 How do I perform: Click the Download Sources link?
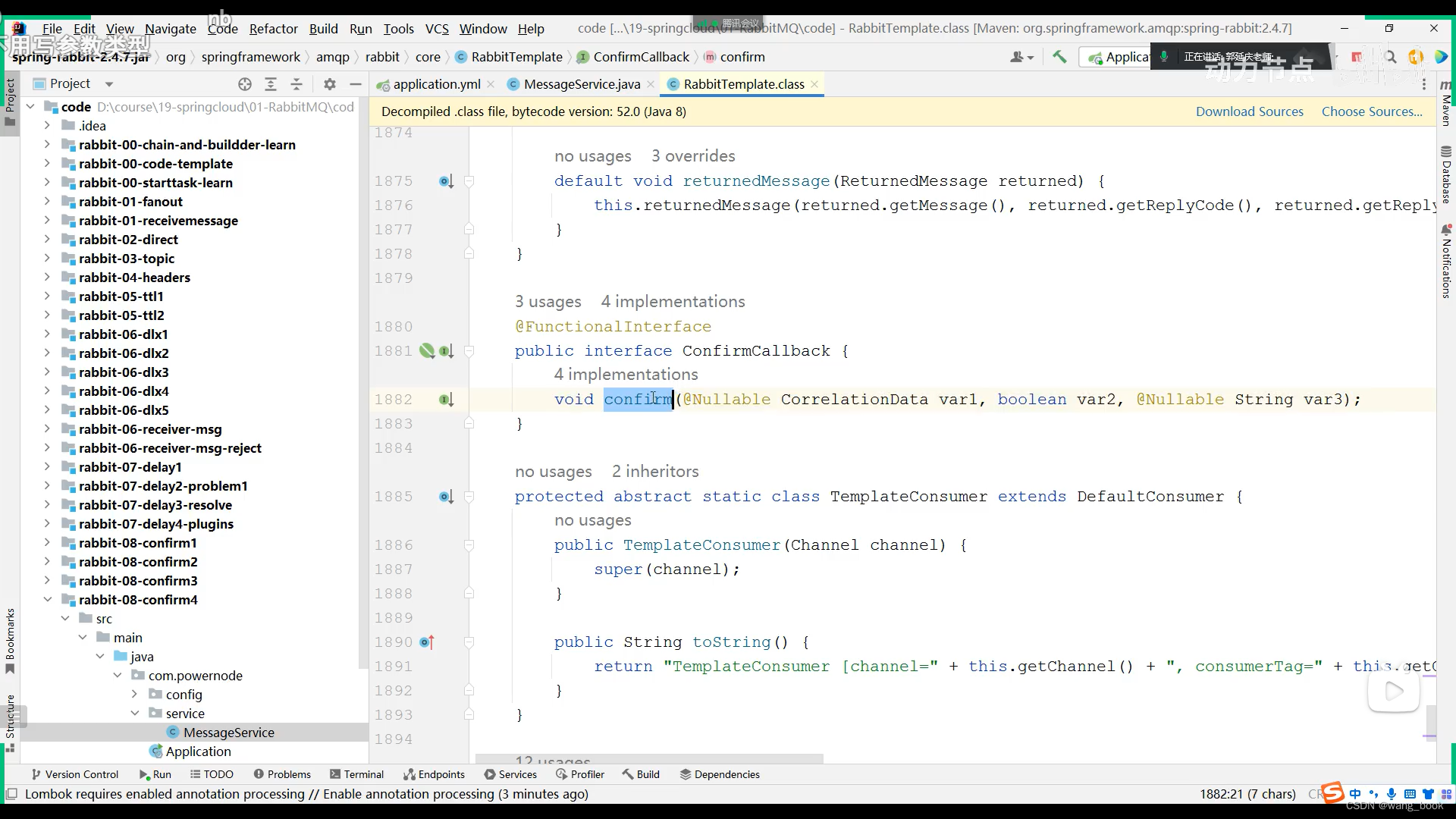pyautogui.click(x=1249, y=111)
